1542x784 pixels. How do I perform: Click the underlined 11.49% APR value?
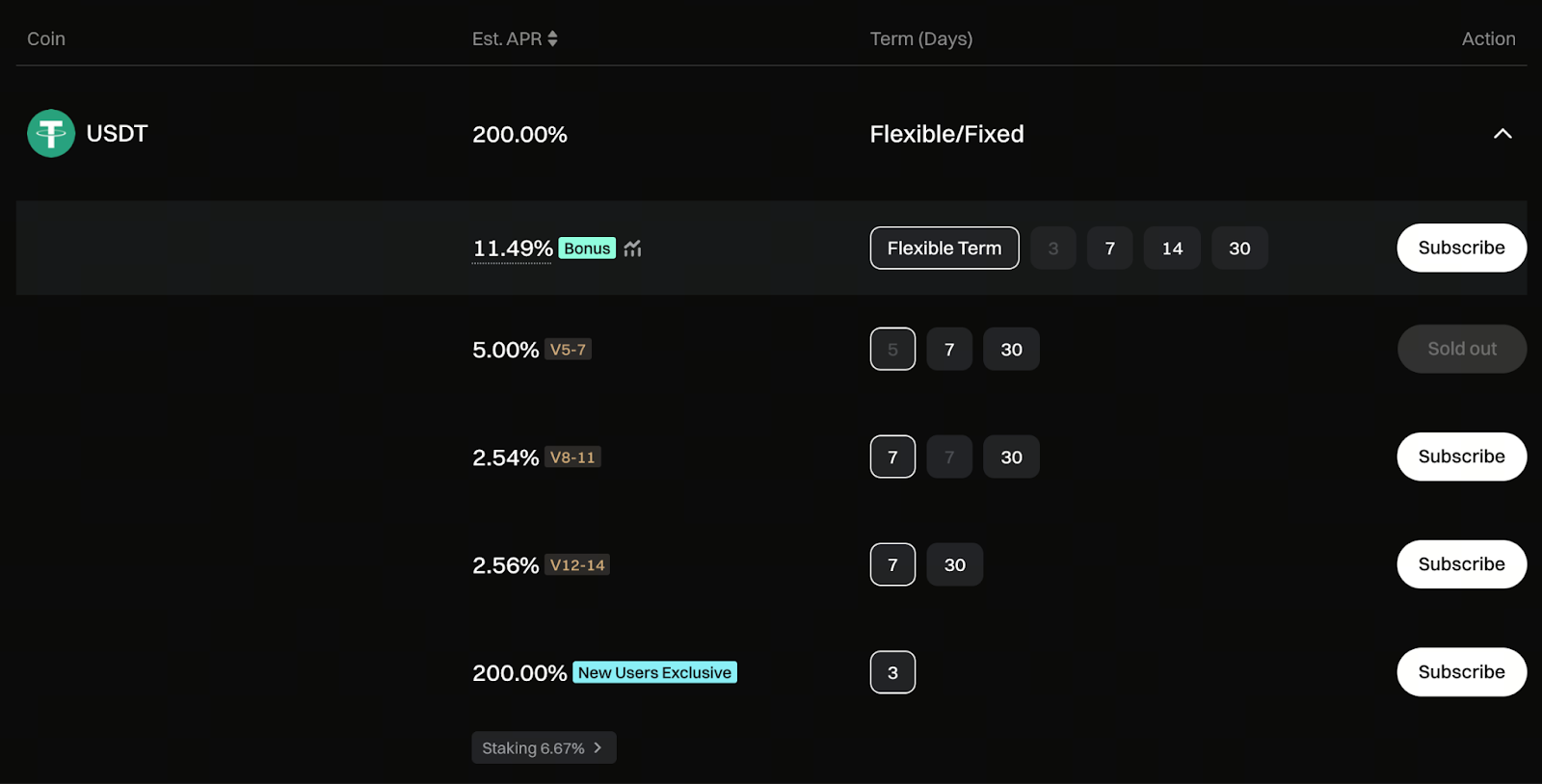[512, 248]
